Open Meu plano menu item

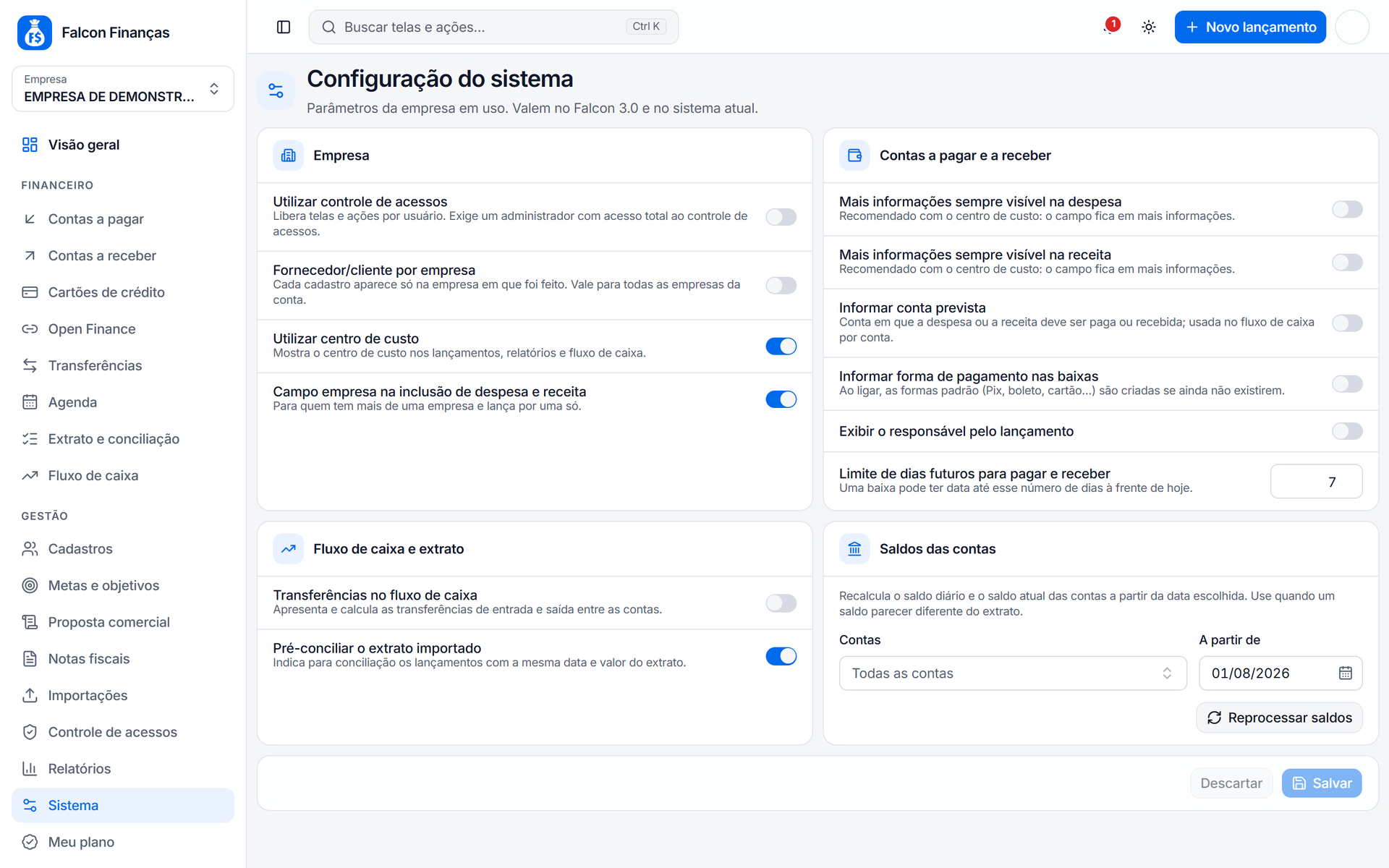point(123,842)
